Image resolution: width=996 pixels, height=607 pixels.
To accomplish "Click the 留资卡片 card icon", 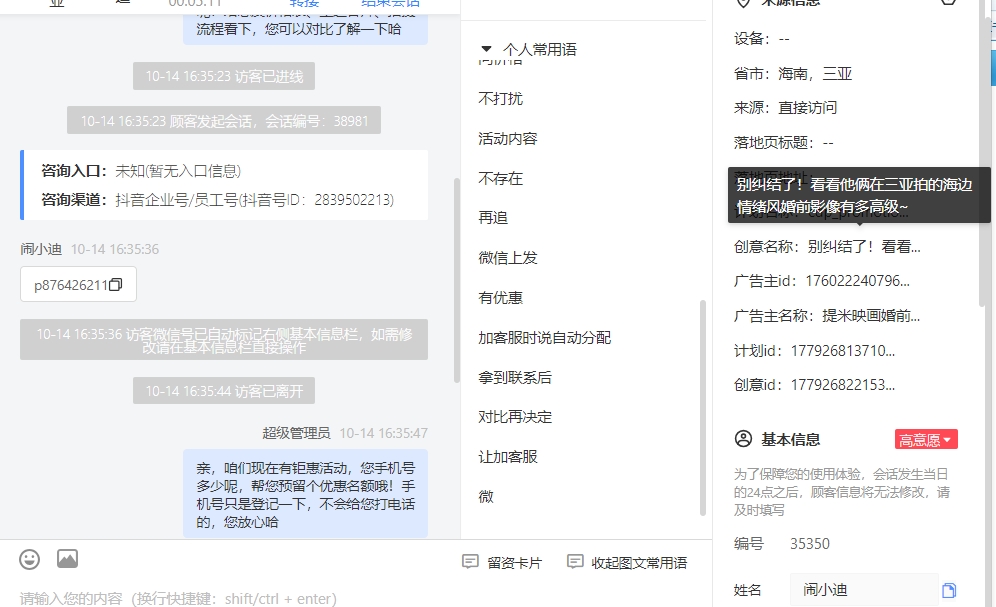I will pyautogui.click(x=470, y=562).
